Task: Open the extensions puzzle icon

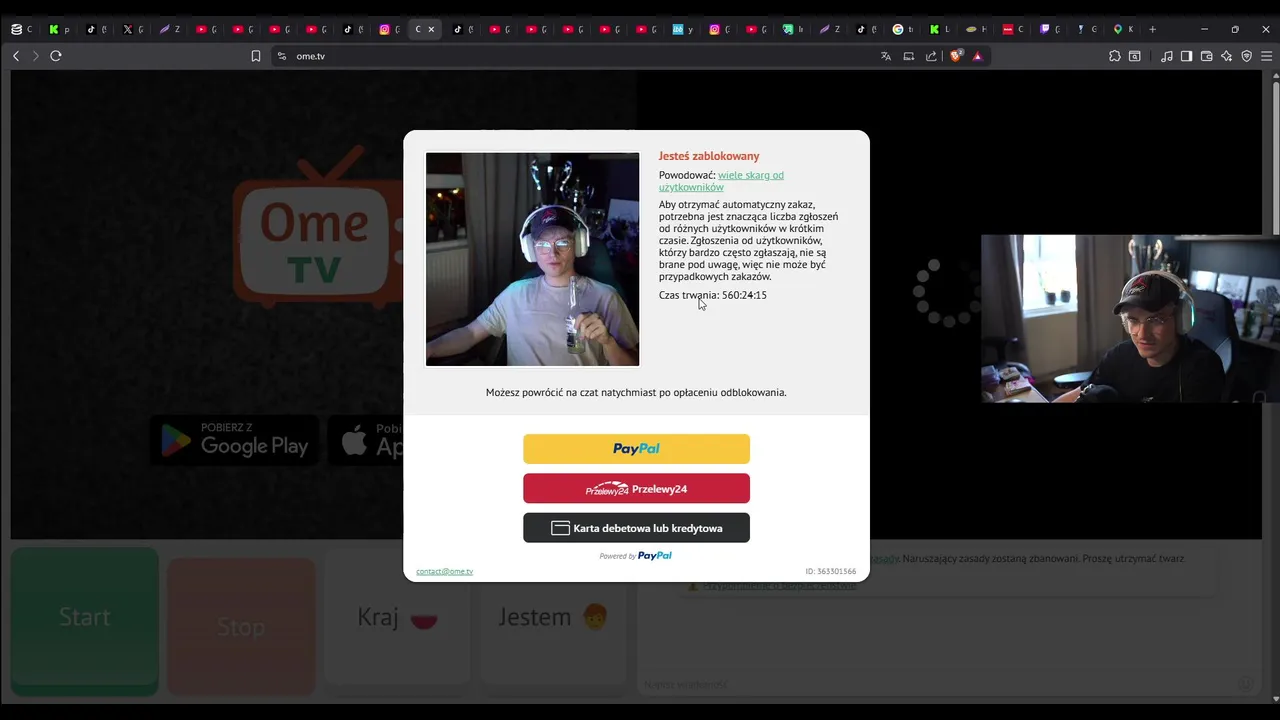Action: (1115, 56)
